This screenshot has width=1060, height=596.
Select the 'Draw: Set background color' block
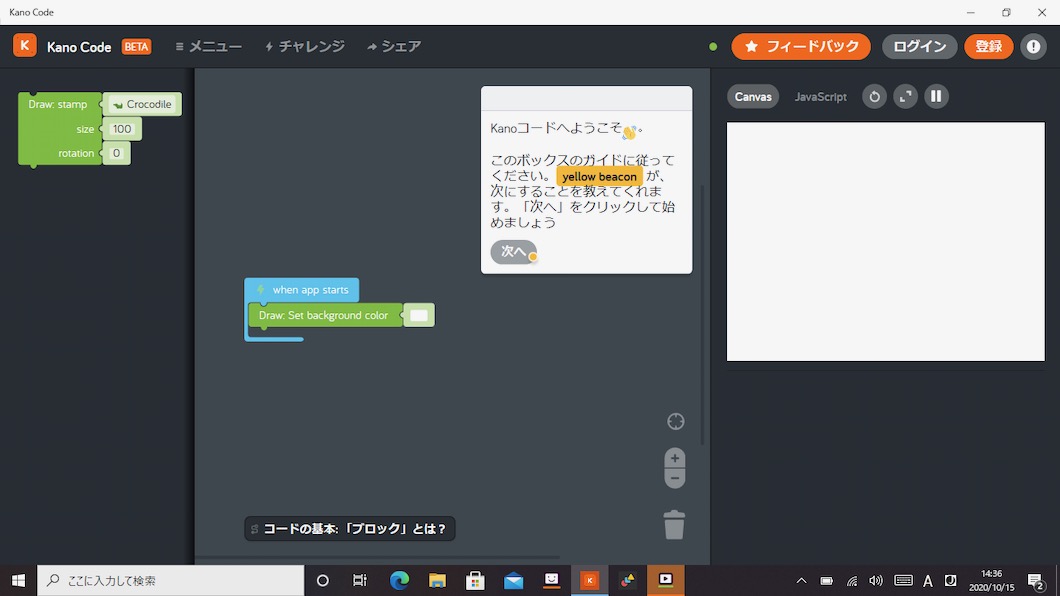point(325,316)
